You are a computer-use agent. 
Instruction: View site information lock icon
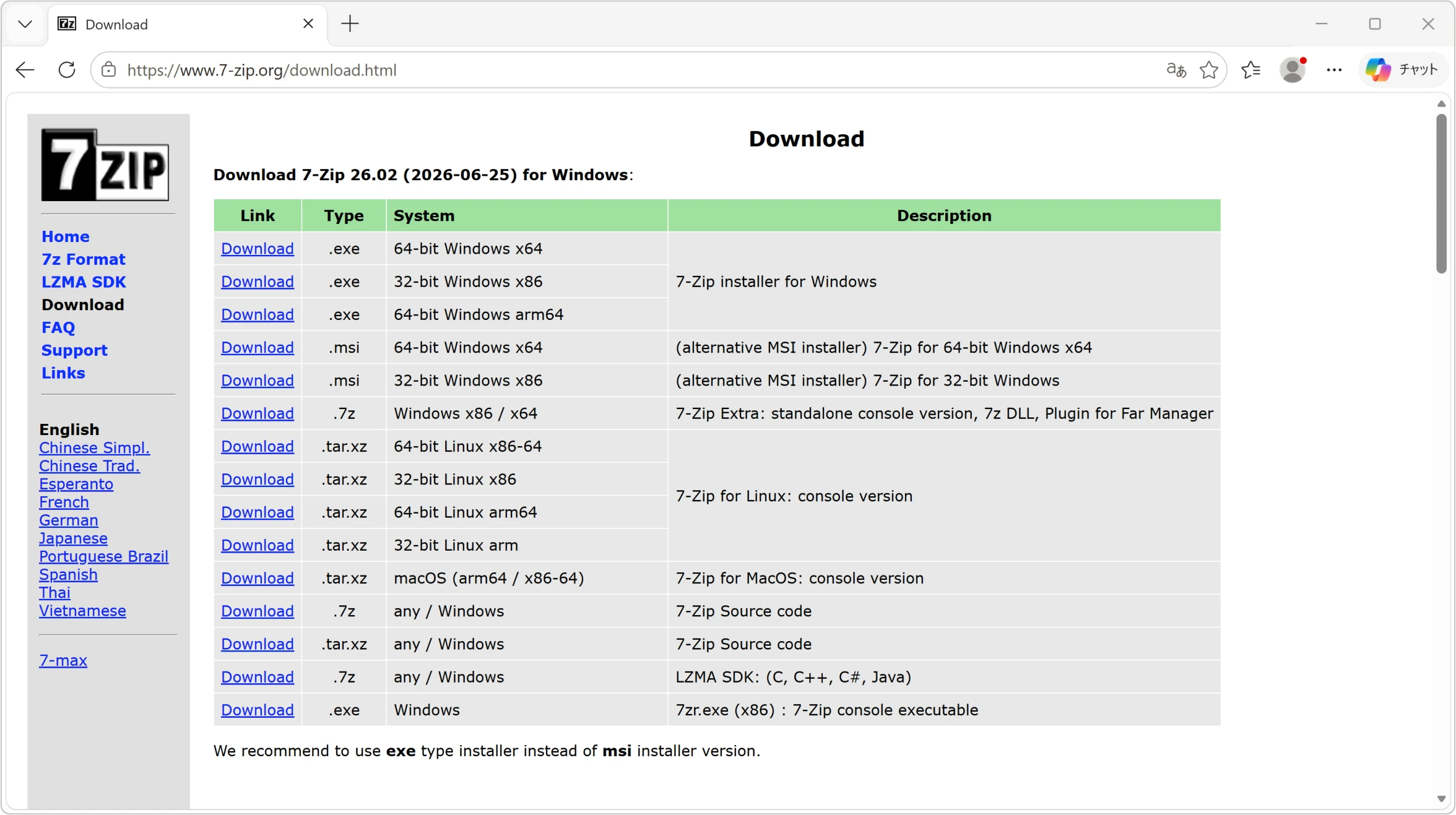pos(109,70)
